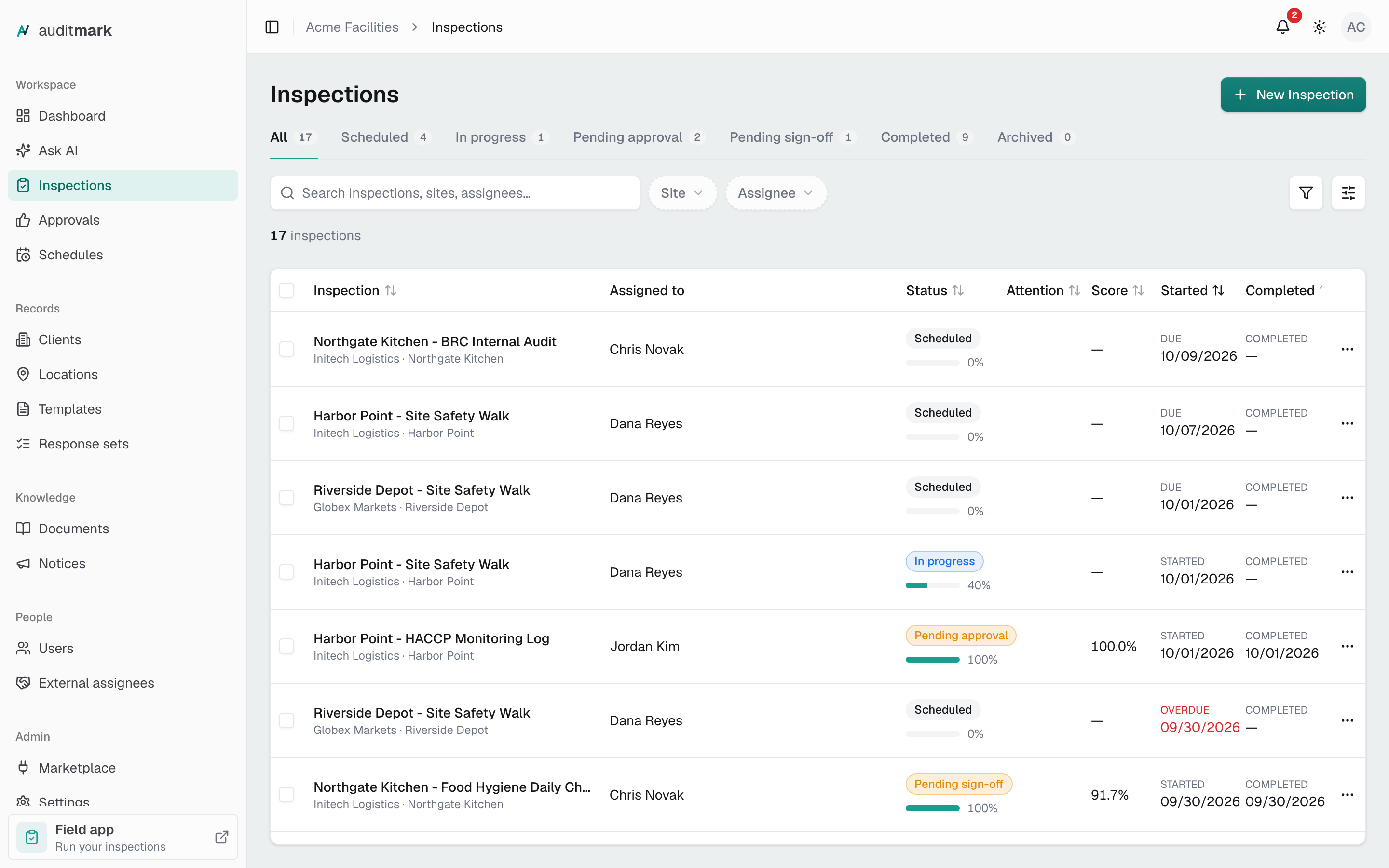Focus the Search inspections field
Screen dimensions: 1389x868
pyautogui.click(x=455, y=193)
